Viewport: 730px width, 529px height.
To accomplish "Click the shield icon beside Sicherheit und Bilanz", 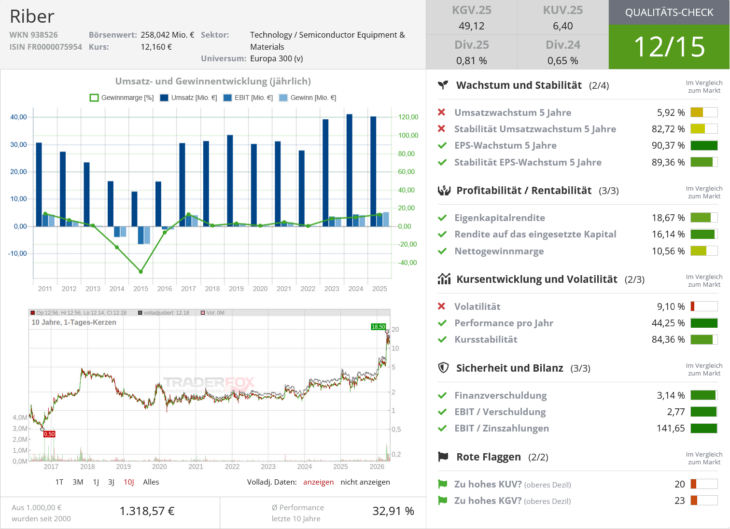I will (x=443, y=368).
